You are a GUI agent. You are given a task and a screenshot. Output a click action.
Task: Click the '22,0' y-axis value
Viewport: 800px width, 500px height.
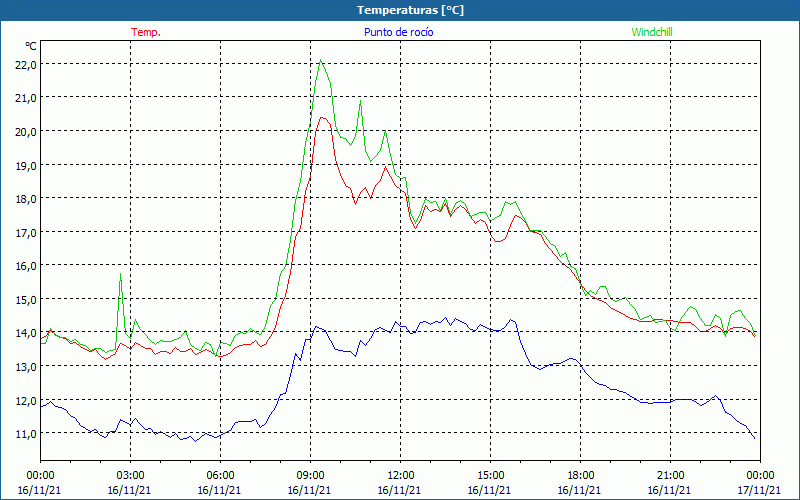tap(26, 64)
